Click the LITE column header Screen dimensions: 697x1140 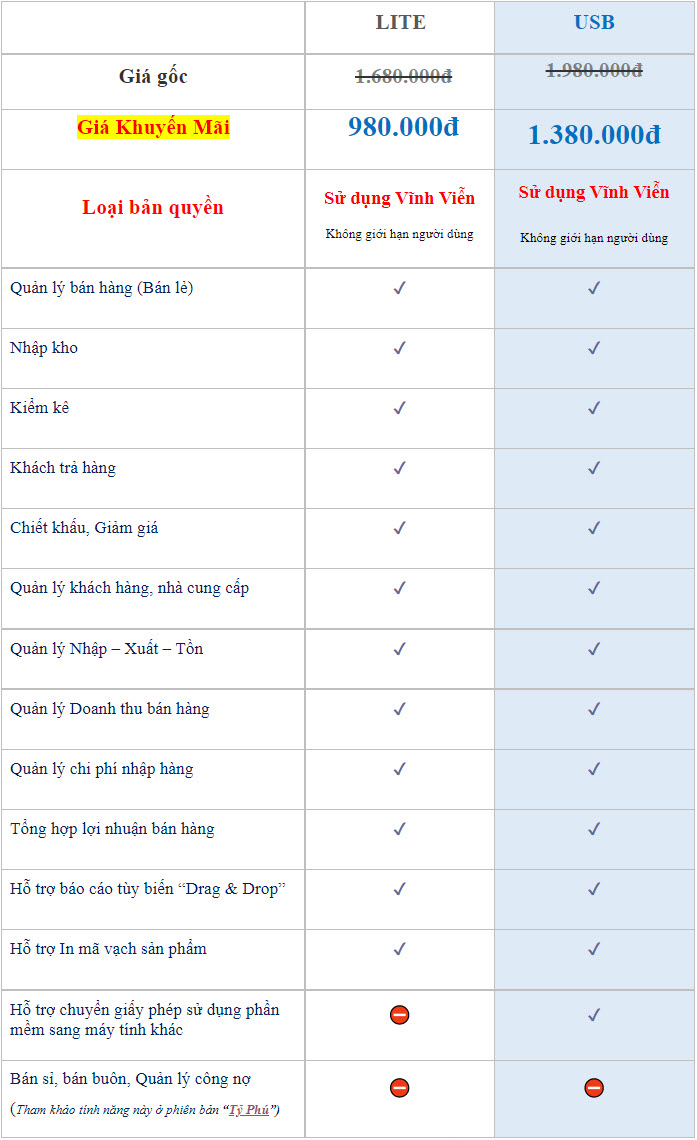click(x=400, y=23)
